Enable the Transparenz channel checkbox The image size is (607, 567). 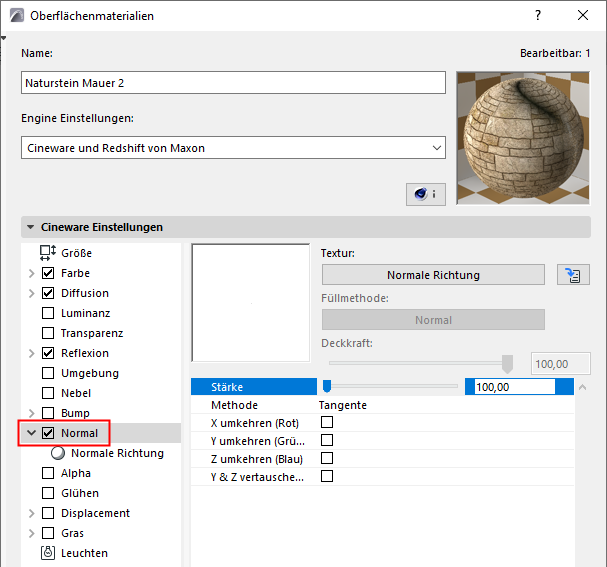click(x=48, y=333)
